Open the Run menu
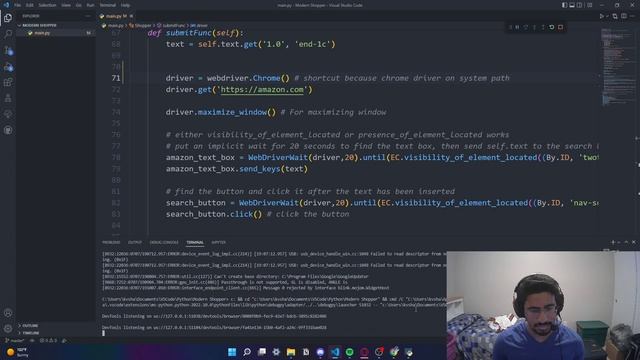Screen dimensions: 640x360 [x=90, y=5]
